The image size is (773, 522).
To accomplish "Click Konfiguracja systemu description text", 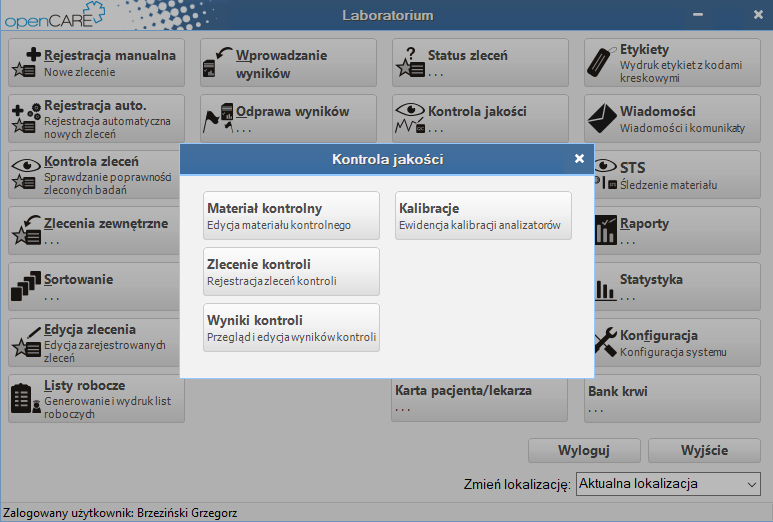I will 673,352.
